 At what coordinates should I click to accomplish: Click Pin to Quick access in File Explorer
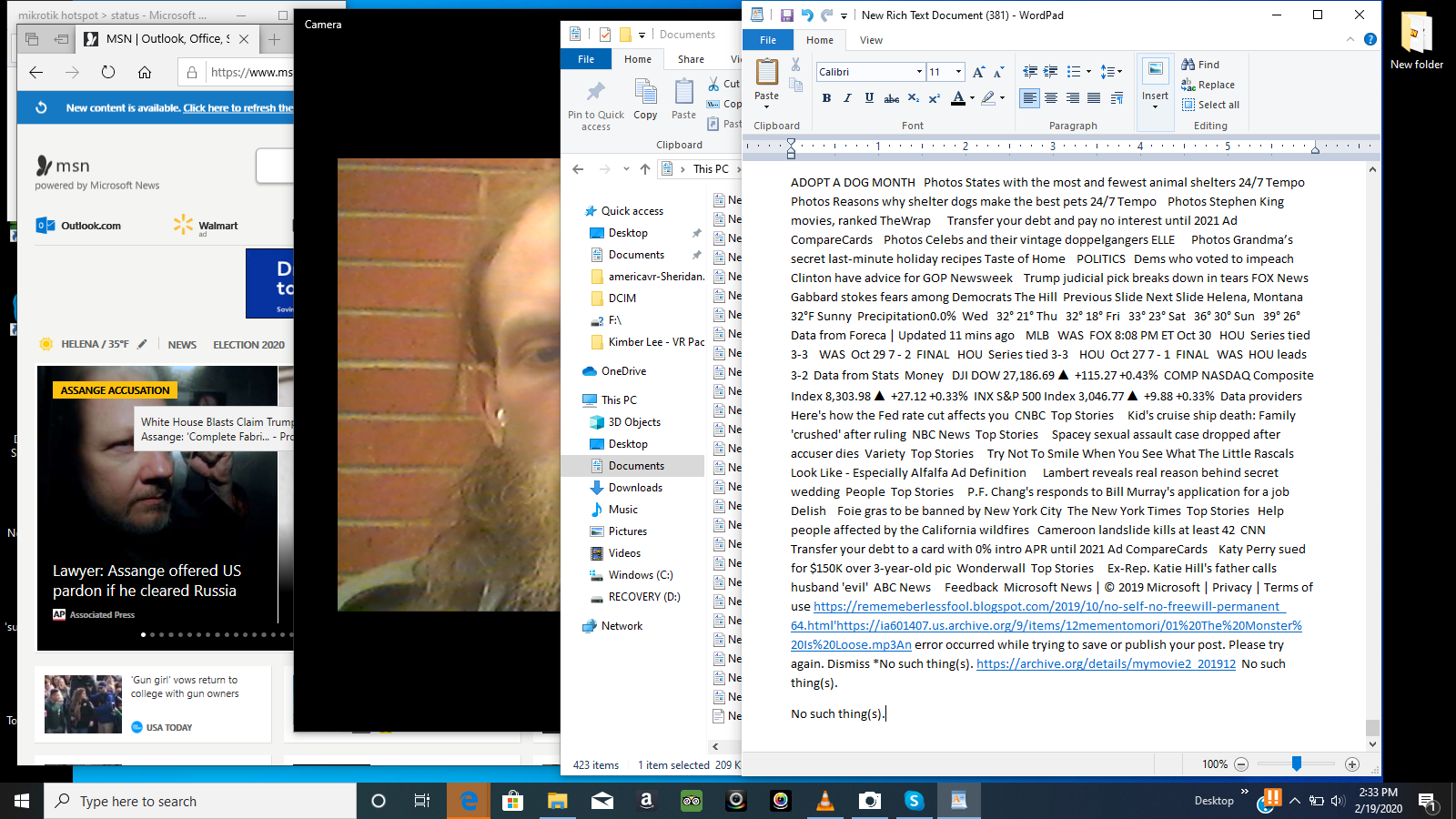596,105
